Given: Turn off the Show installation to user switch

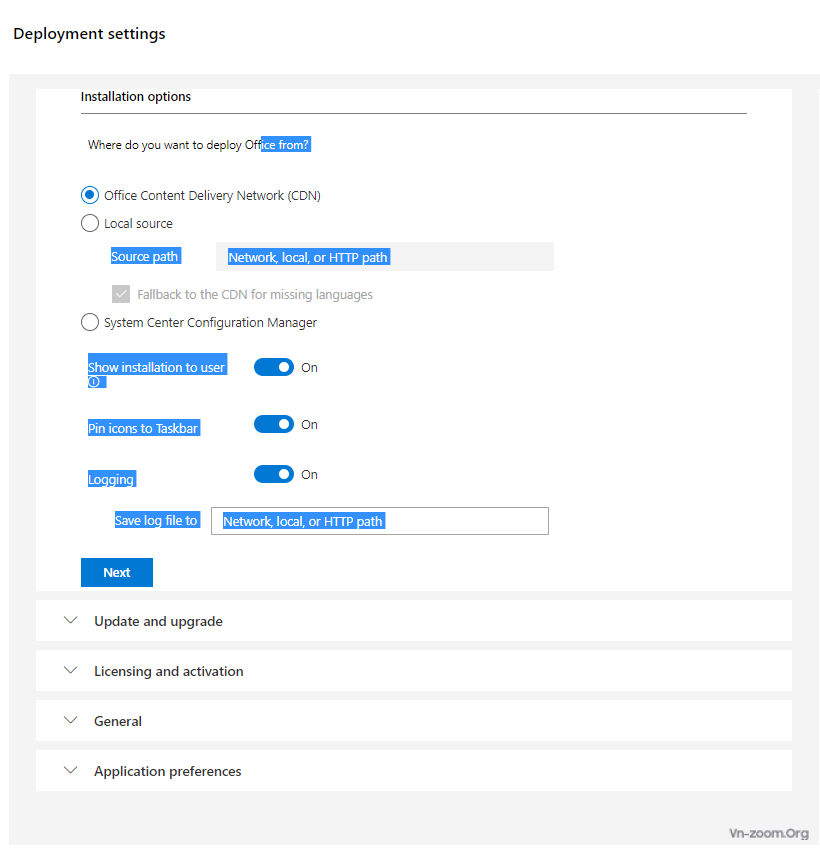Looking at the screenshot, I should tap(273, 367).
